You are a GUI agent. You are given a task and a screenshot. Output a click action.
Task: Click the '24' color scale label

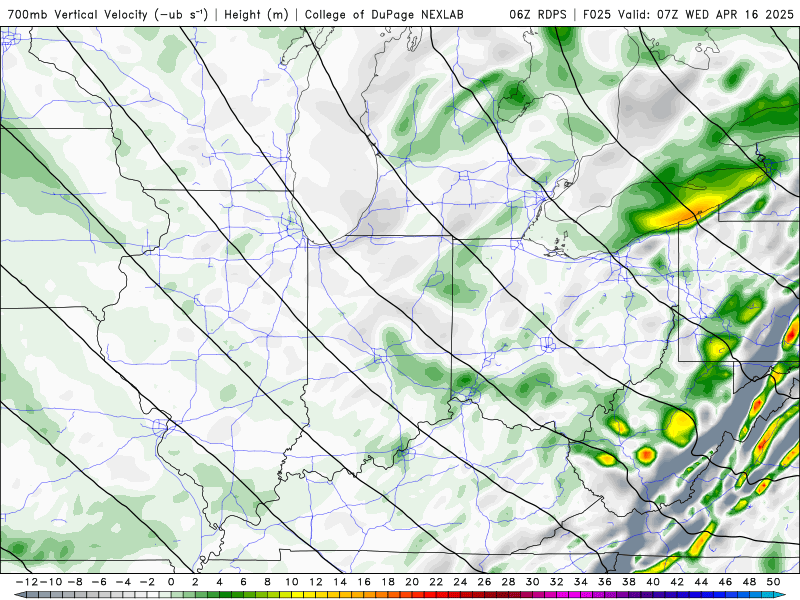pos(460,582)
